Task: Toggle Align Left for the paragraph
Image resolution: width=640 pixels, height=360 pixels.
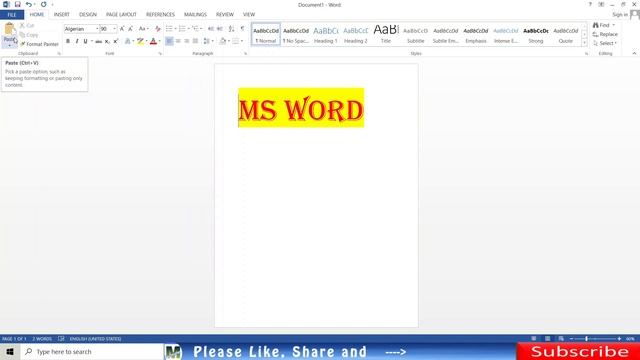Action: (169, 41)
